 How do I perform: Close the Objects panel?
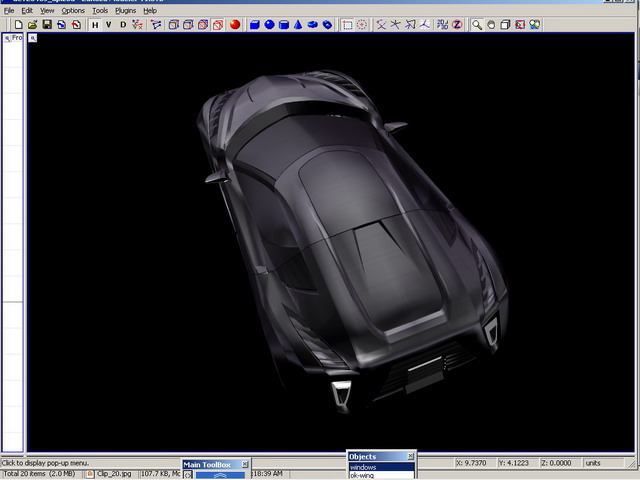[410, 457]
